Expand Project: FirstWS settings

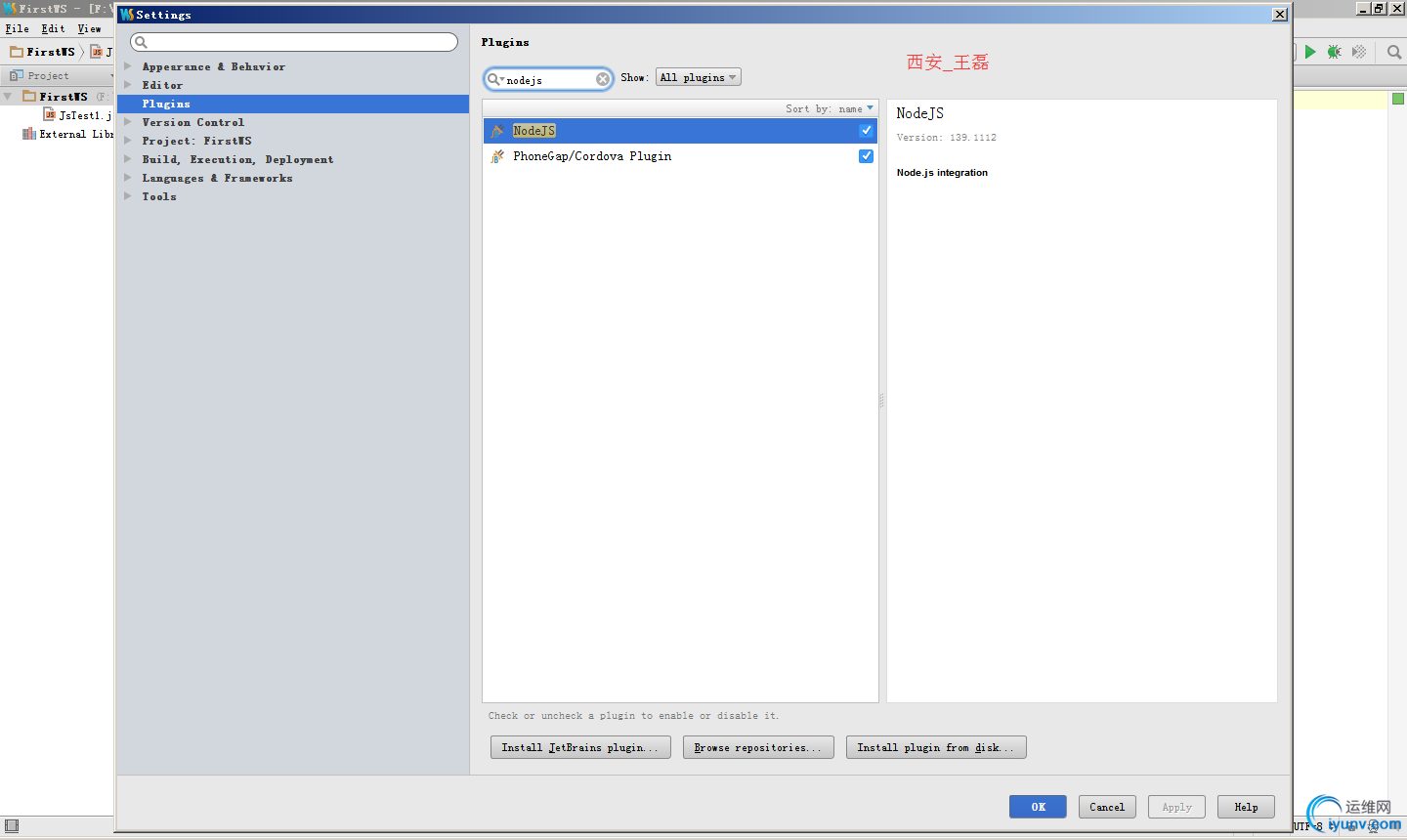[127, 141]
